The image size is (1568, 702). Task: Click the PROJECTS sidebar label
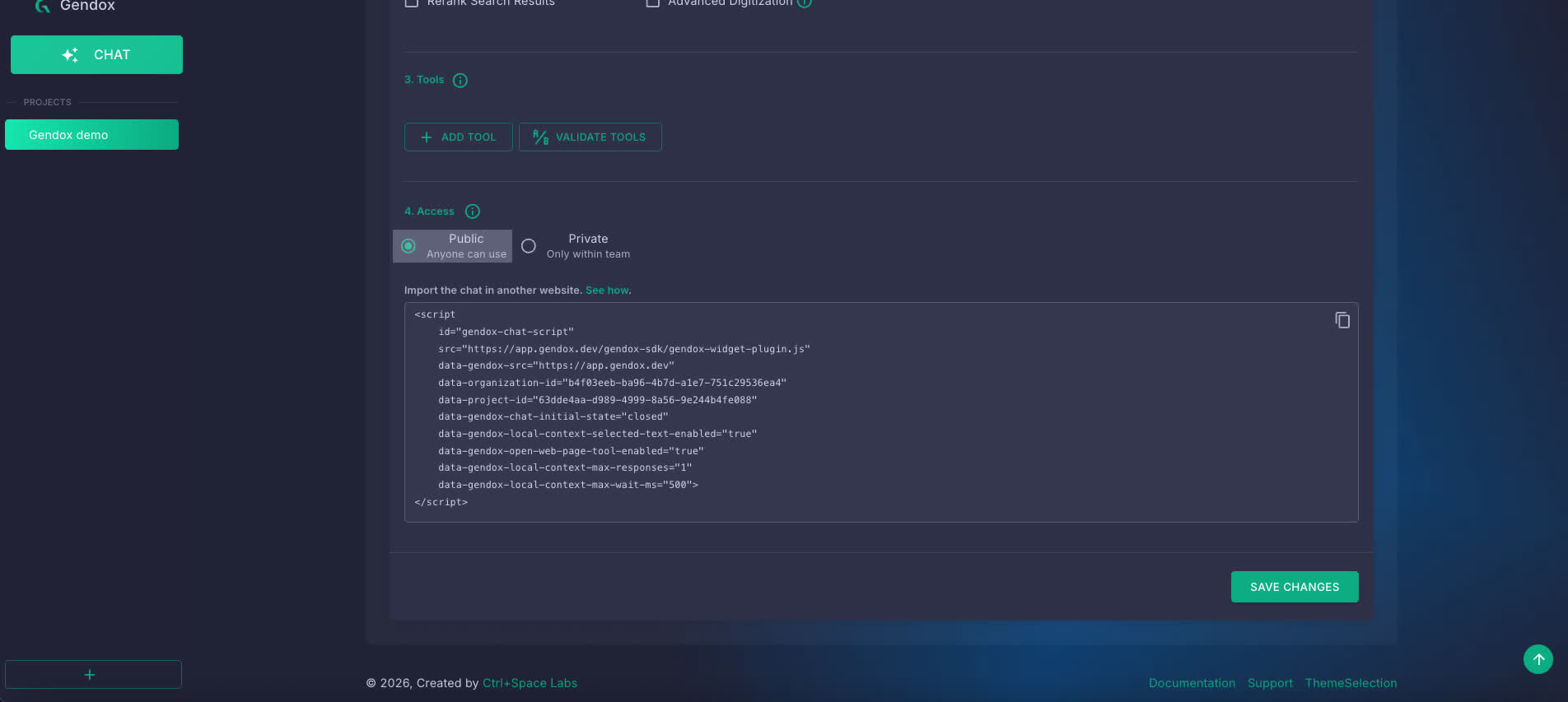click(47, 102)
